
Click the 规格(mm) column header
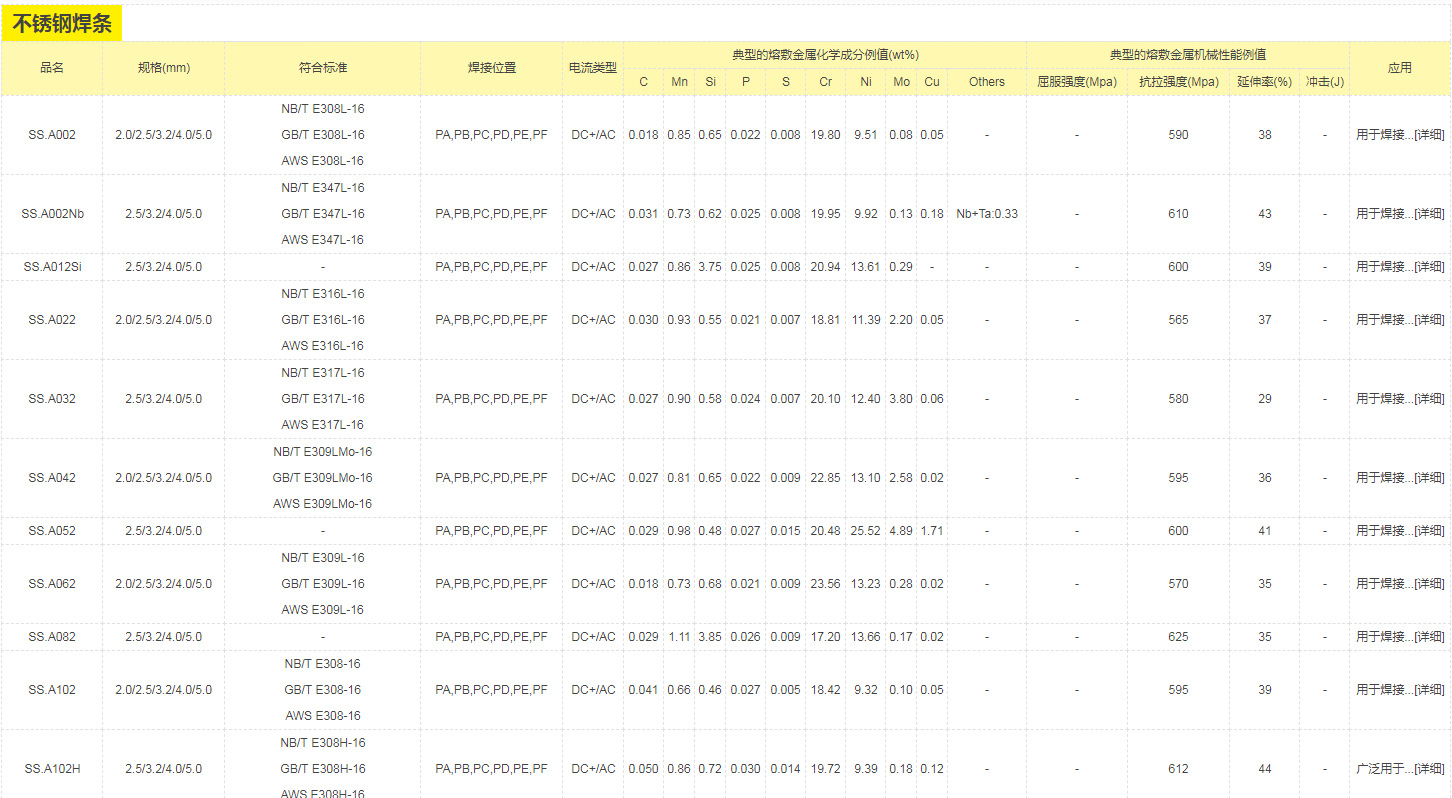coord(164,68)
